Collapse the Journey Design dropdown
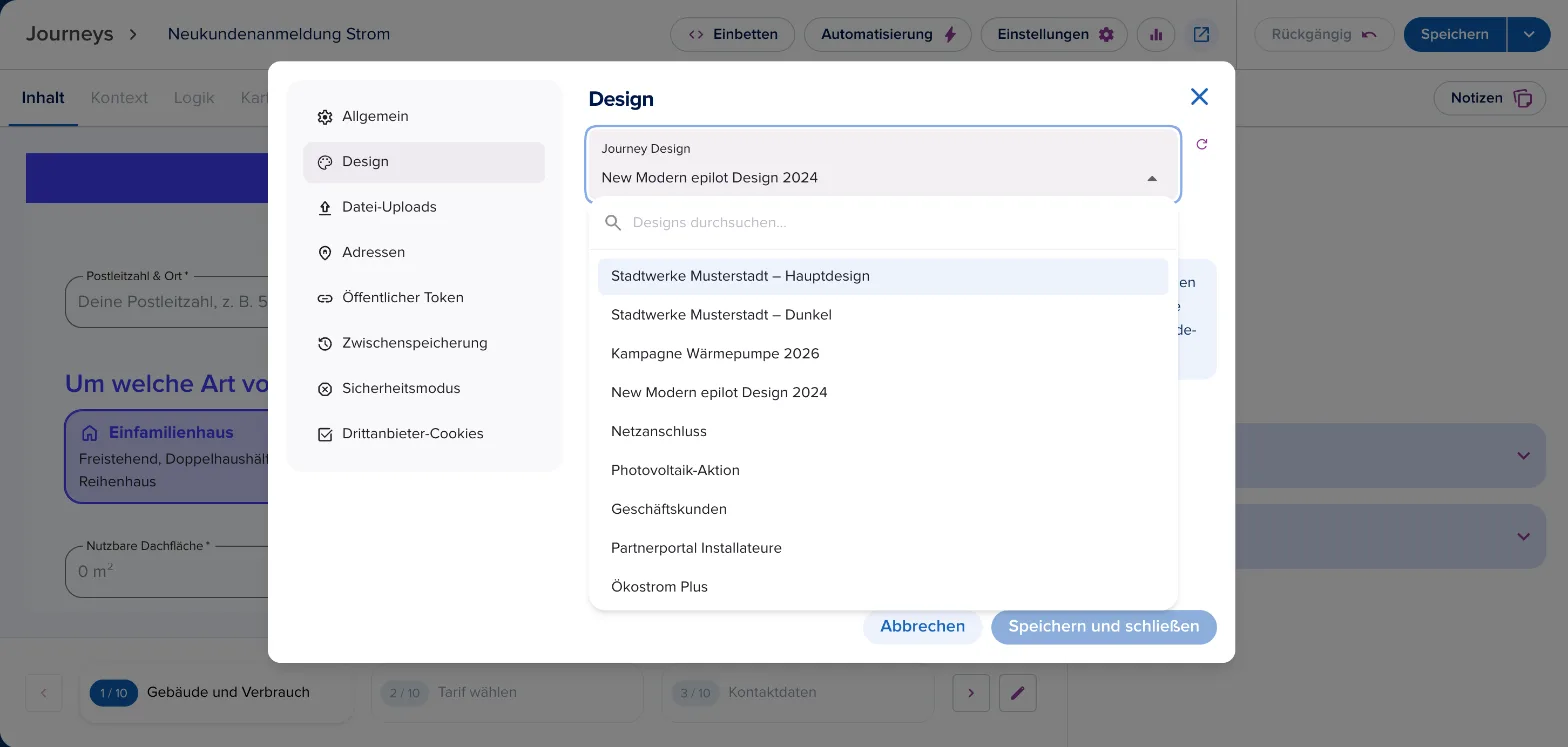The image size is (1568, 747). (x=1152, y=178)
